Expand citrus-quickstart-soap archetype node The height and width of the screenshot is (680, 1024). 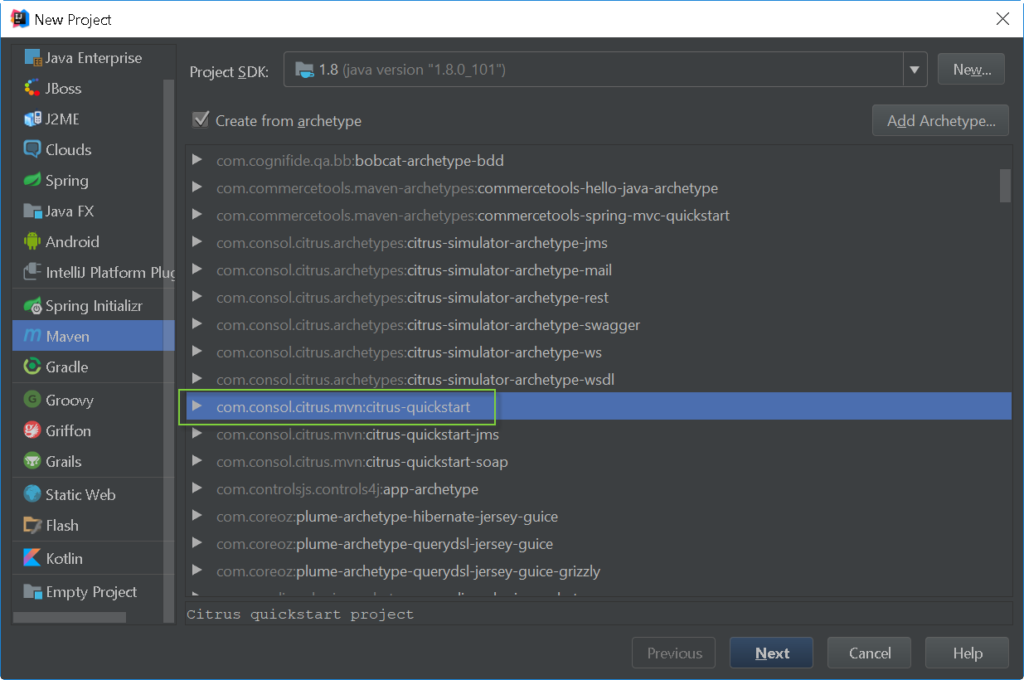pos(197,461)
